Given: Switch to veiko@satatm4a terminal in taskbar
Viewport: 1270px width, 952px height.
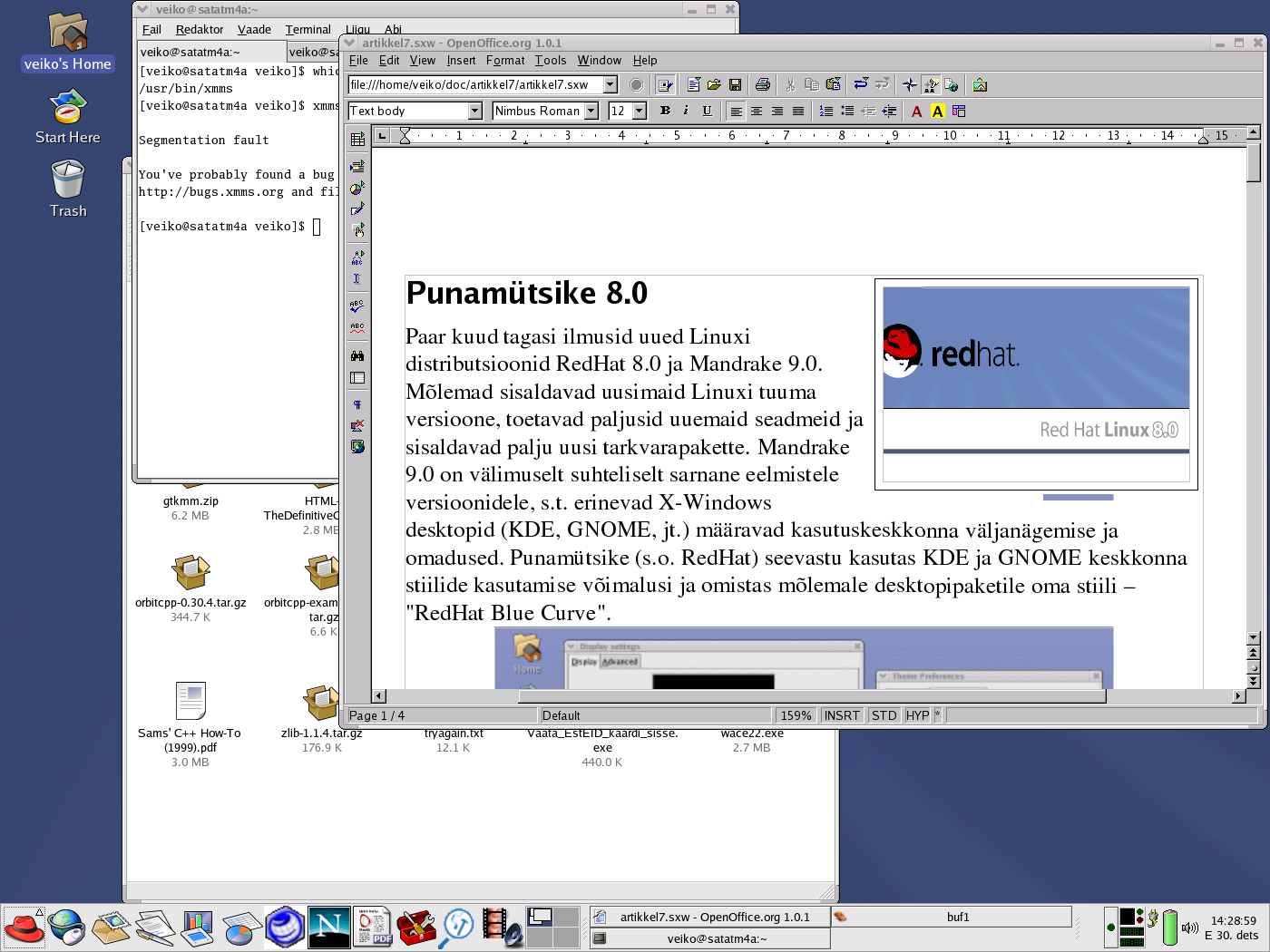Looking at the screenshot, I should [709, 938].
